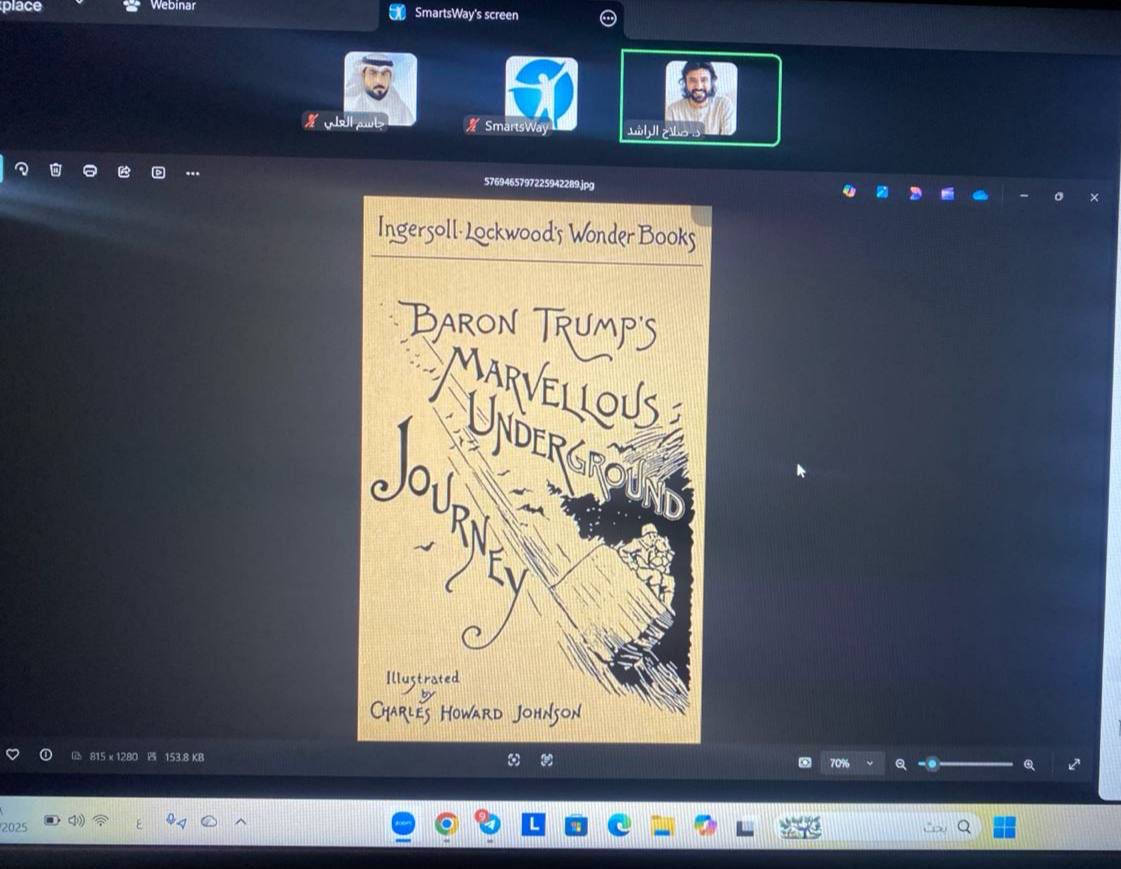1121x869 pixels.
Task: Select the د. صلاح الراشد speaker tile
Action: [x=701, y=98]
